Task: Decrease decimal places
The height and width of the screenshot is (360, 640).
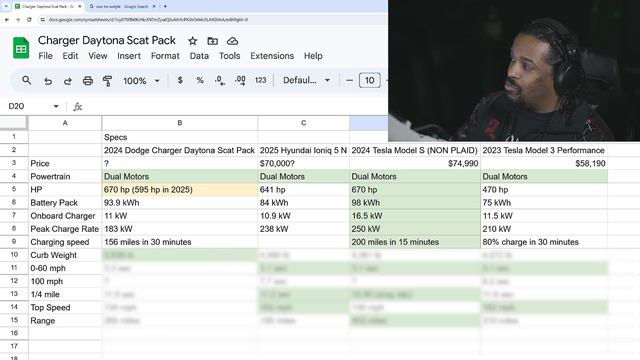Action: click(x=220, y=80)
